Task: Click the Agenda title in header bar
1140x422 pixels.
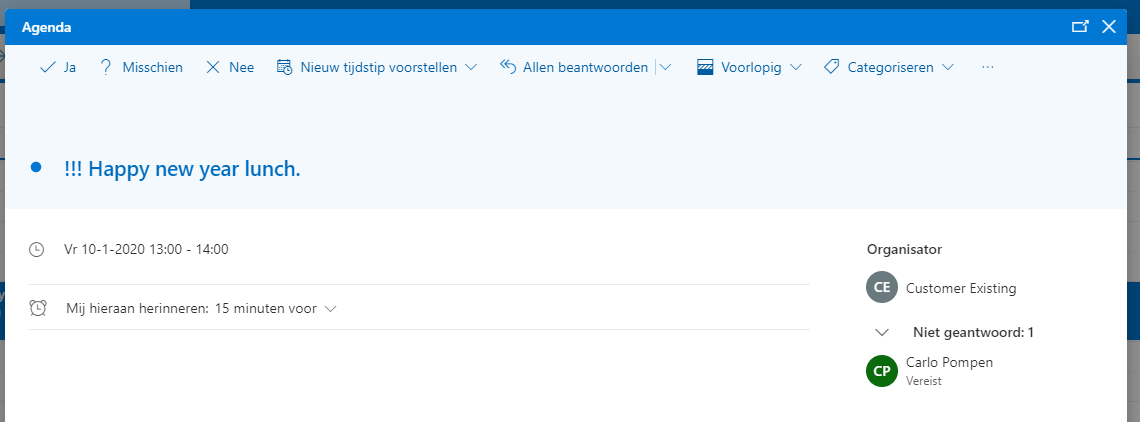Action: click(x=47, y=28)
